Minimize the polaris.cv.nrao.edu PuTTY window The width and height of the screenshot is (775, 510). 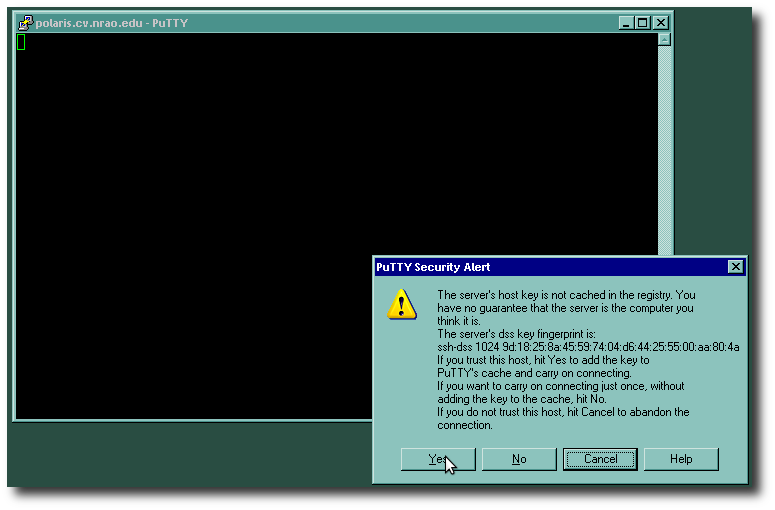click(626, 23)
